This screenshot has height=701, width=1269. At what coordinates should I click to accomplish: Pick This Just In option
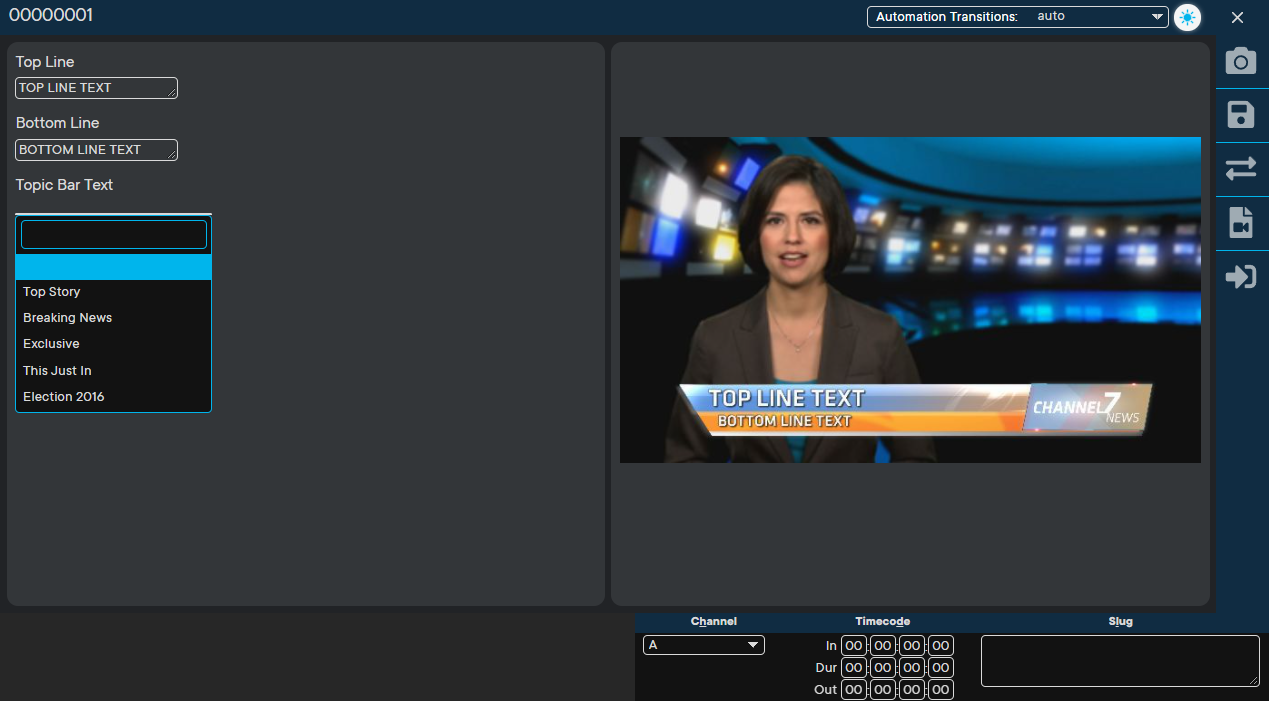tap(57, 371)
